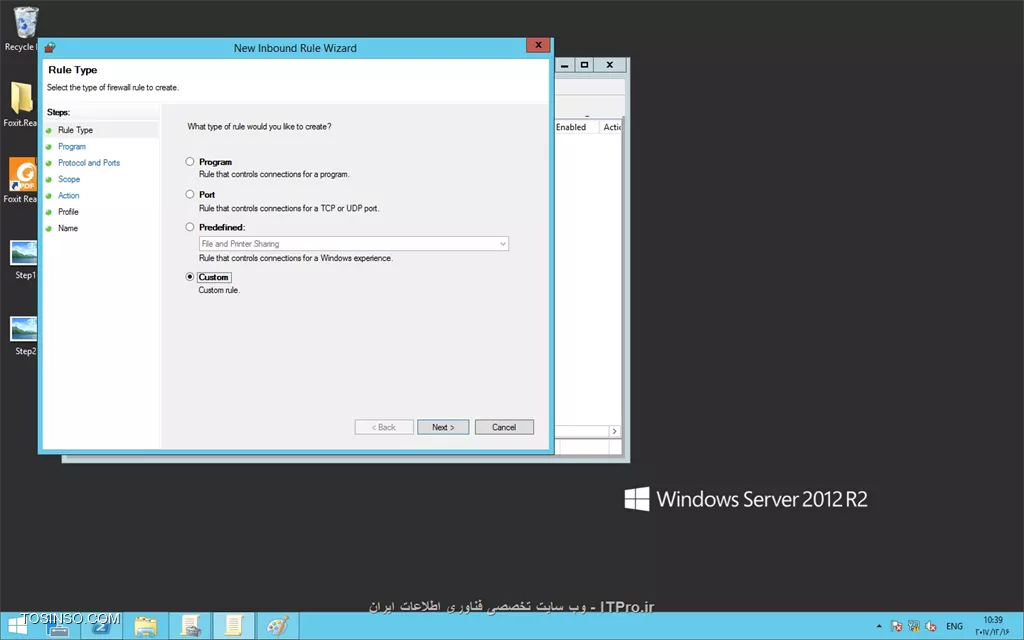Open the taskbar clock showing 10:39
This screenshot has width=1024, height=640.
pos(993,626)
